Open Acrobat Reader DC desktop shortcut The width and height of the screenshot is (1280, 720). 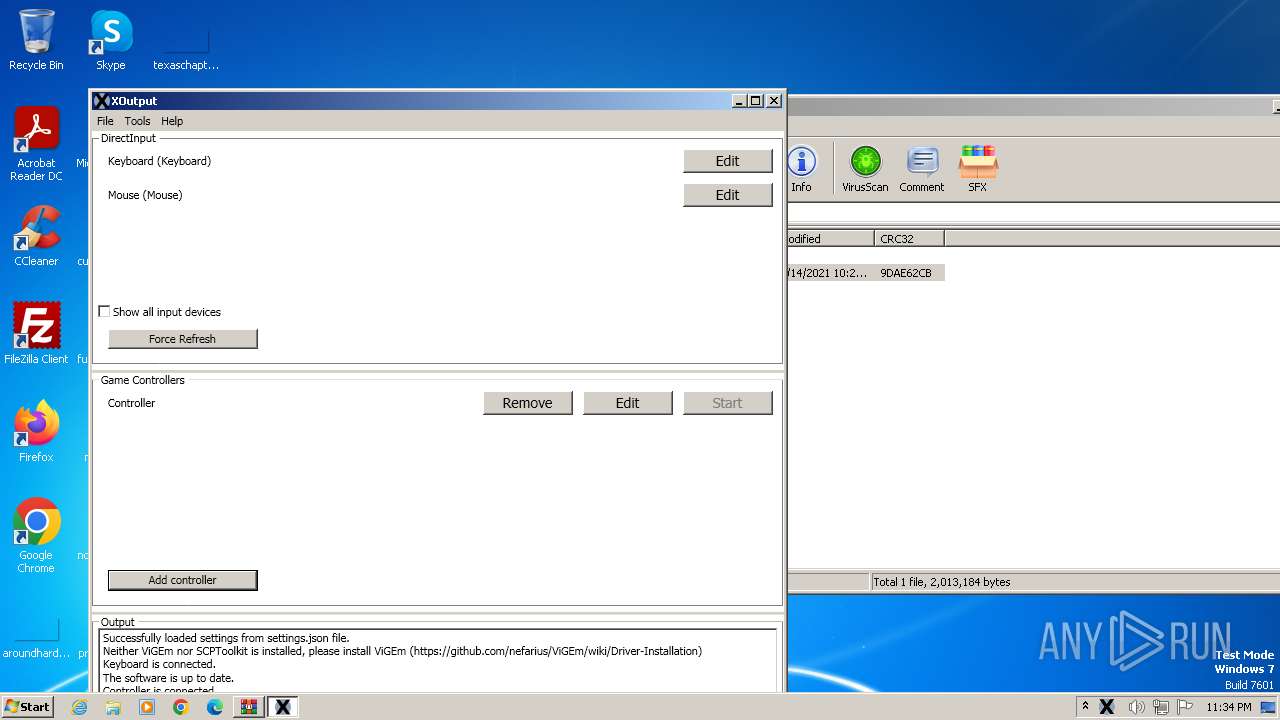[36, 144]
